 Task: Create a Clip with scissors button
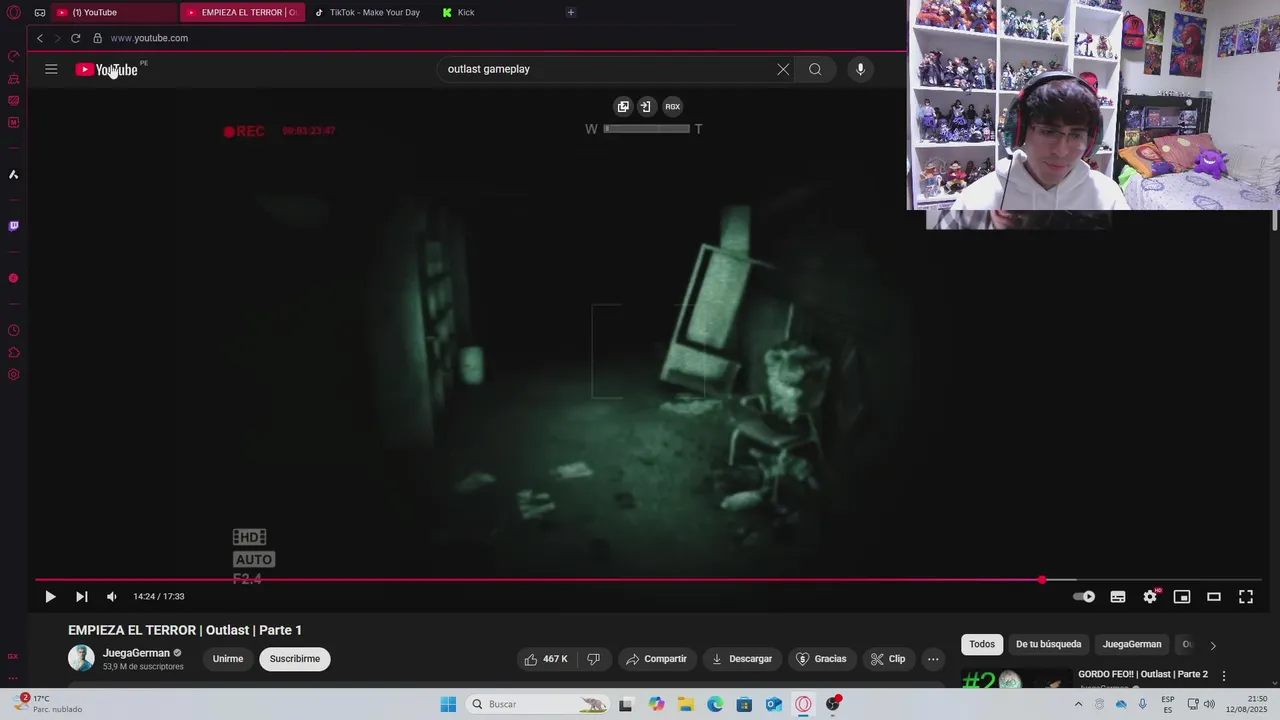point(888,659)
